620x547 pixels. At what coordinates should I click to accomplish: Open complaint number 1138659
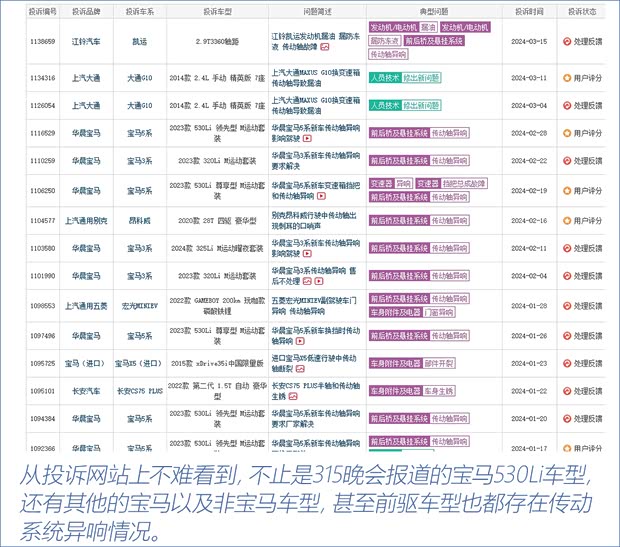[x=43, y=42]
